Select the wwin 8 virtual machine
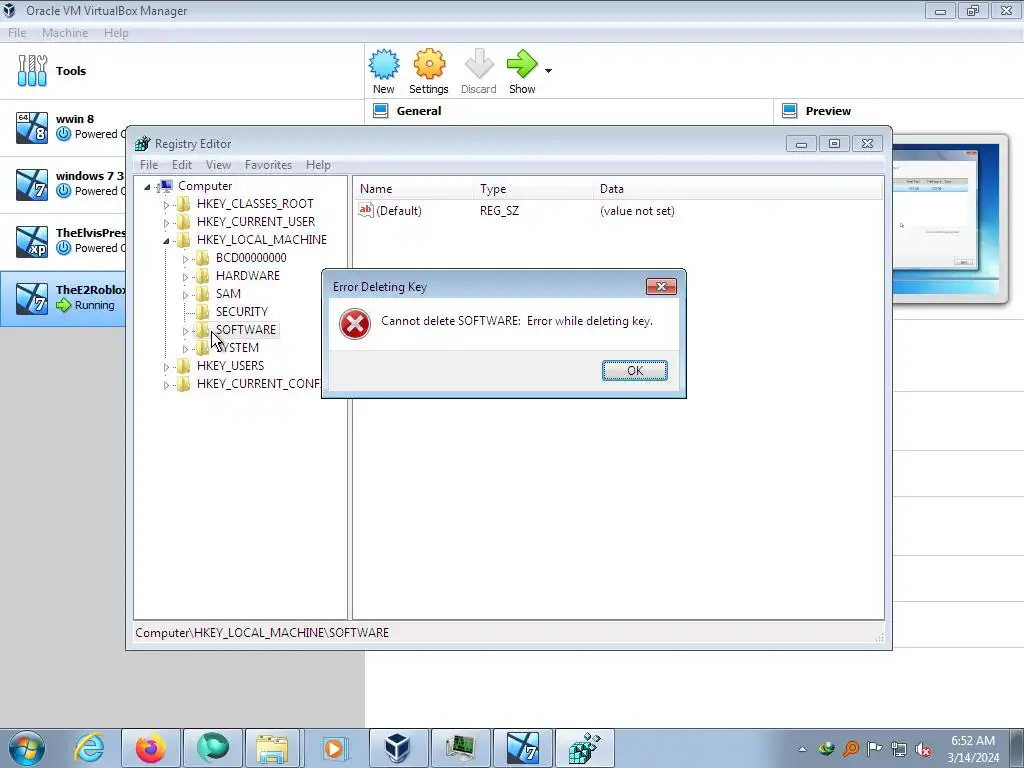Viewport: 1024px width, 768px height. pyautogui.click(x=63, y=127)
